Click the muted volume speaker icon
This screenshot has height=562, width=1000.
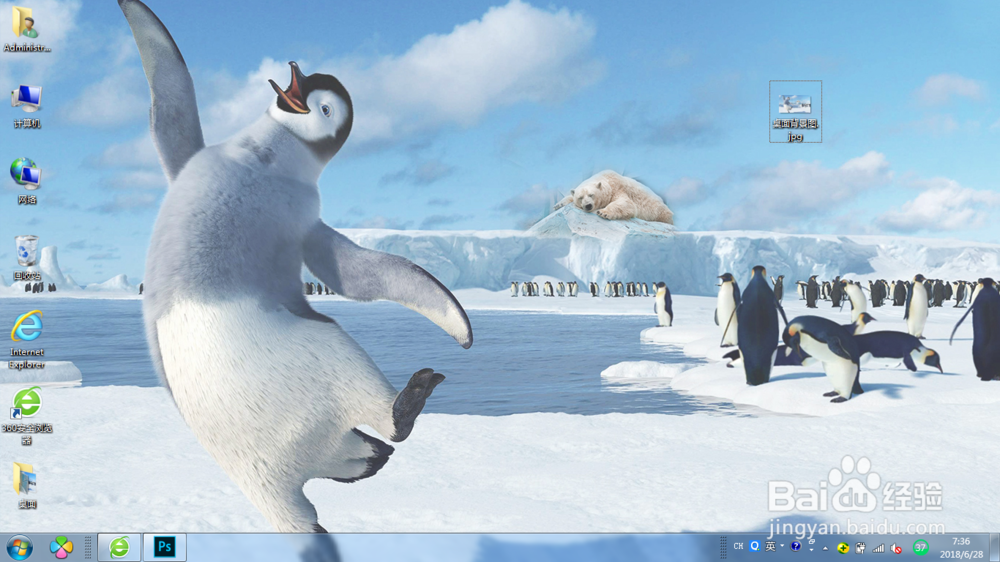896,548
